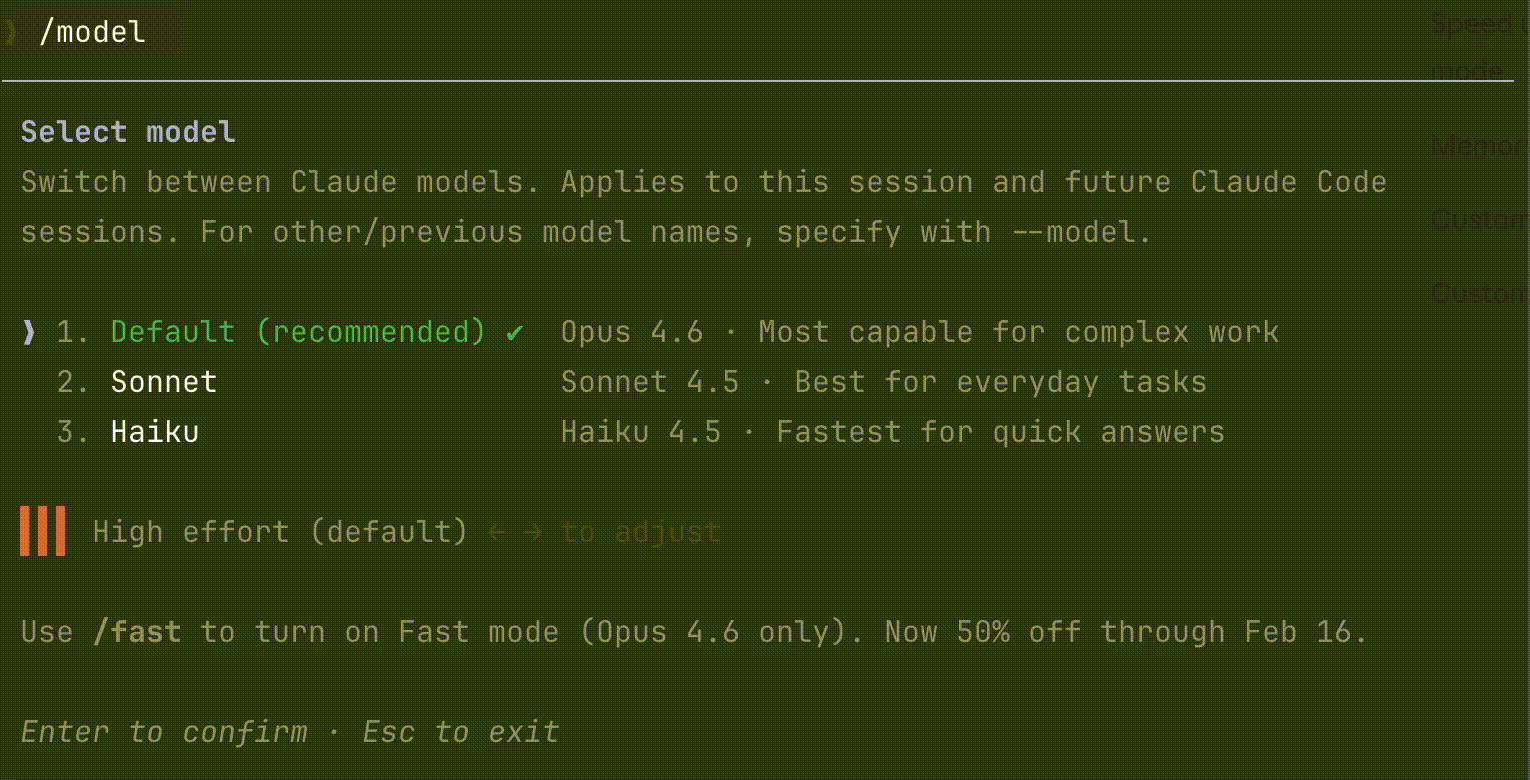Click the Esc to exit hint
Screen dimensions: 1530x780
click(460, 732)
